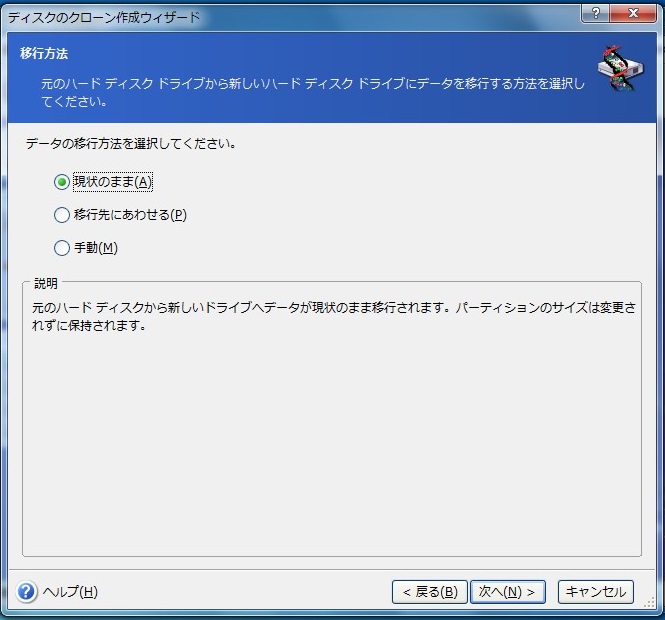Click the disk clone wizard header icon
This screenshot has height=620, width=665.
click(620, 68)
